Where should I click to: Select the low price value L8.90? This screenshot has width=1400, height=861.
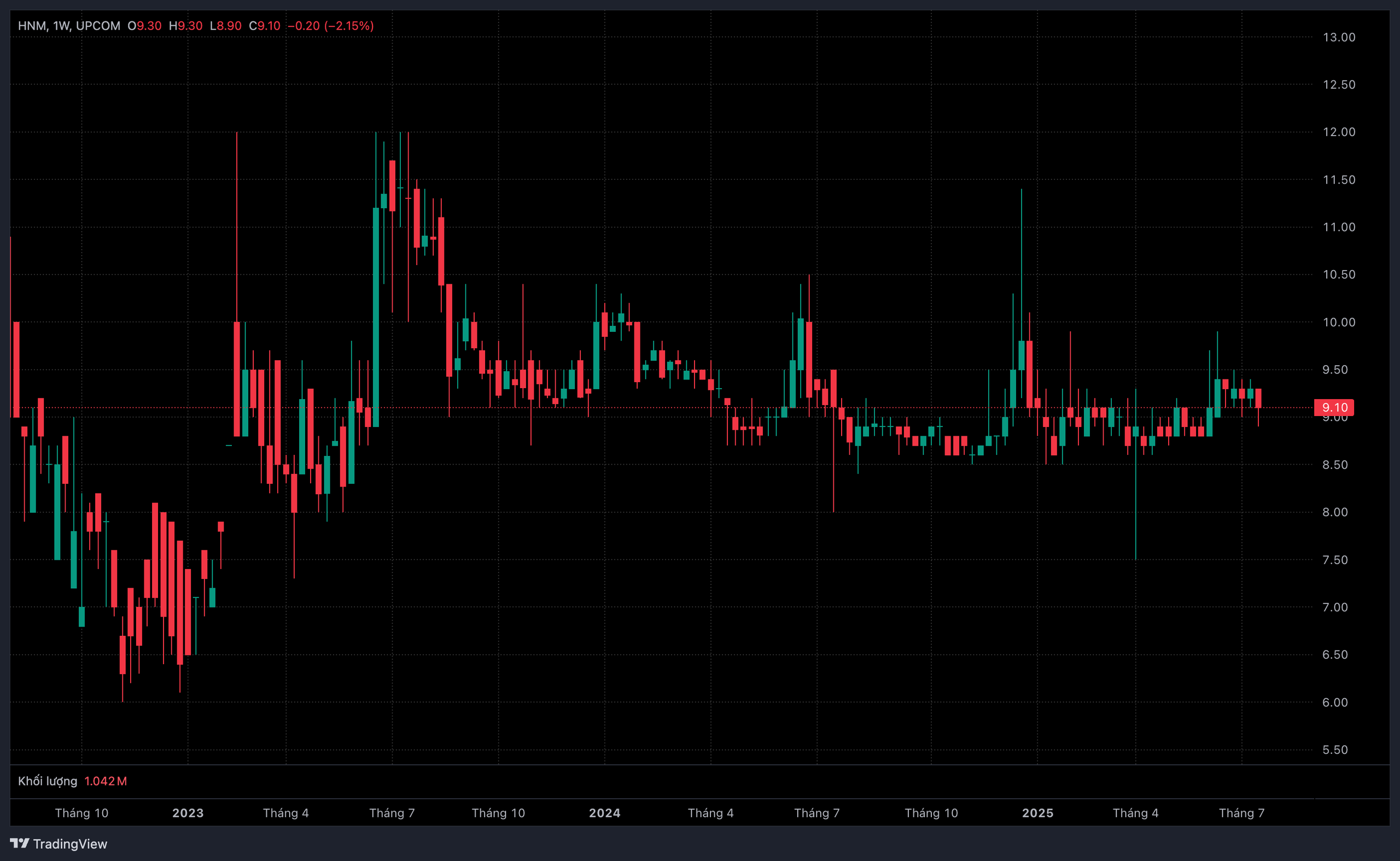[x=225, y=26]
